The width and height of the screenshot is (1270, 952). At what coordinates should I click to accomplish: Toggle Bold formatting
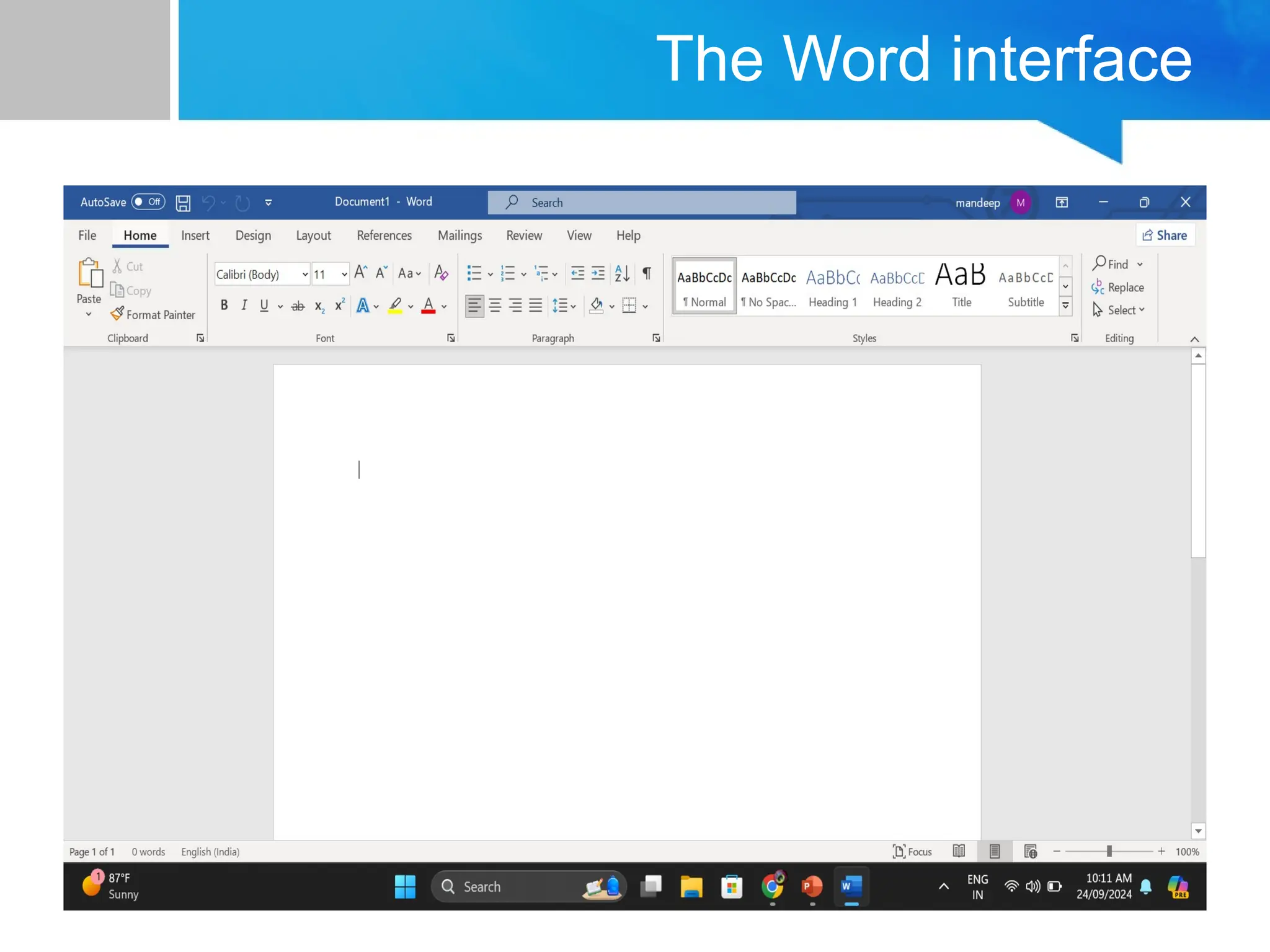(x=224, y=305)
